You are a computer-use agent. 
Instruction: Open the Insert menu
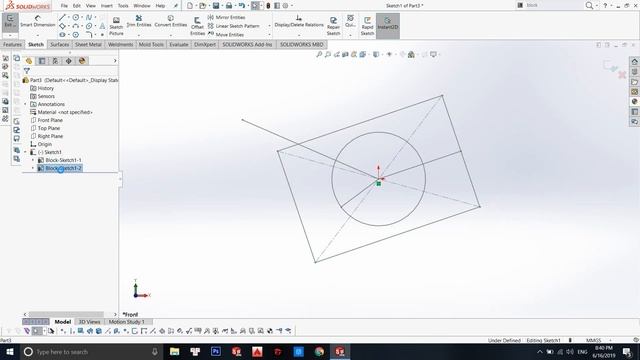point(107,6)
